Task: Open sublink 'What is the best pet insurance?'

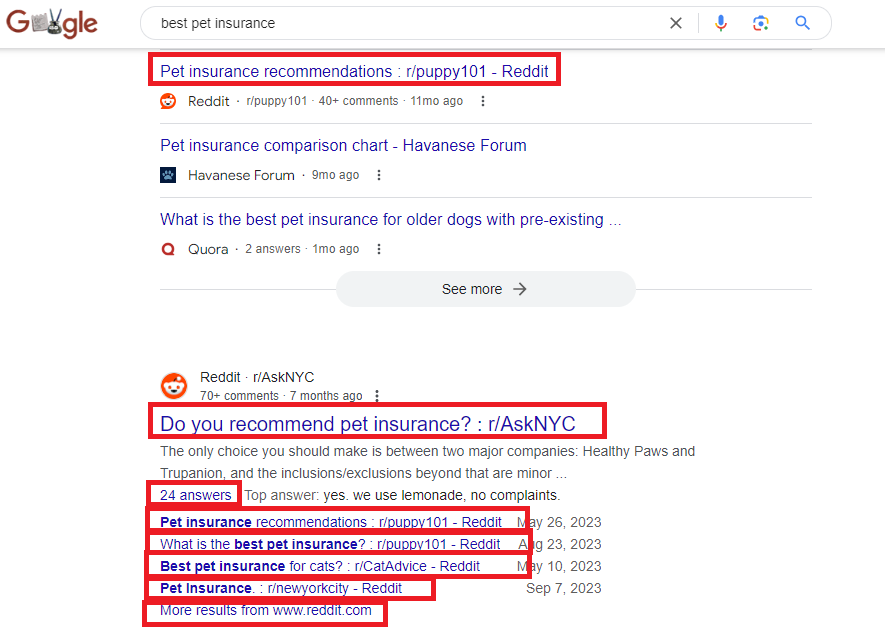Action: coord(330,544)
